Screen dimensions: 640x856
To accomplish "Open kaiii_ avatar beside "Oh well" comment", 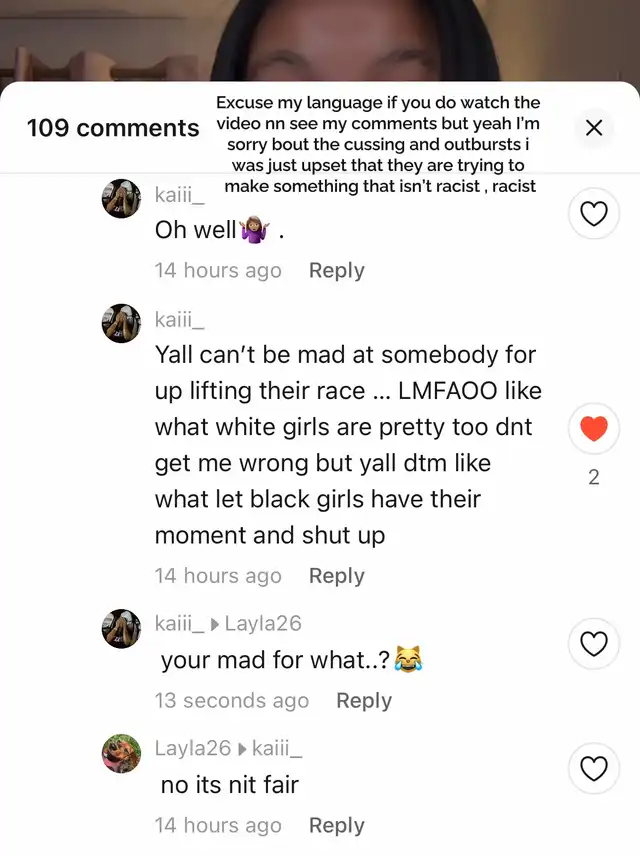I will tap(121, 199).
